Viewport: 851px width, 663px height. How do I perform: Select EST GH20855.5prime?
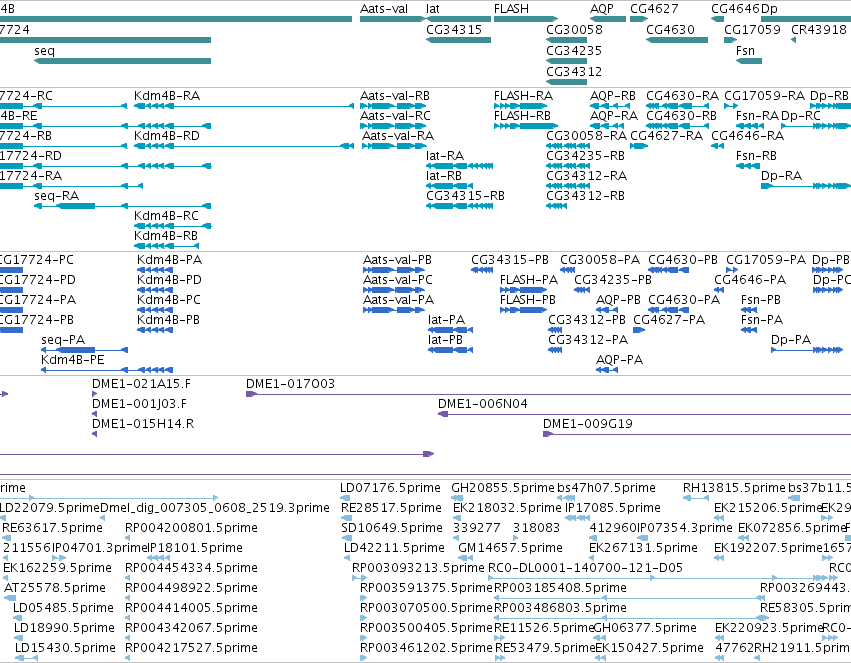pyautogui.click(x=458, y=498)
